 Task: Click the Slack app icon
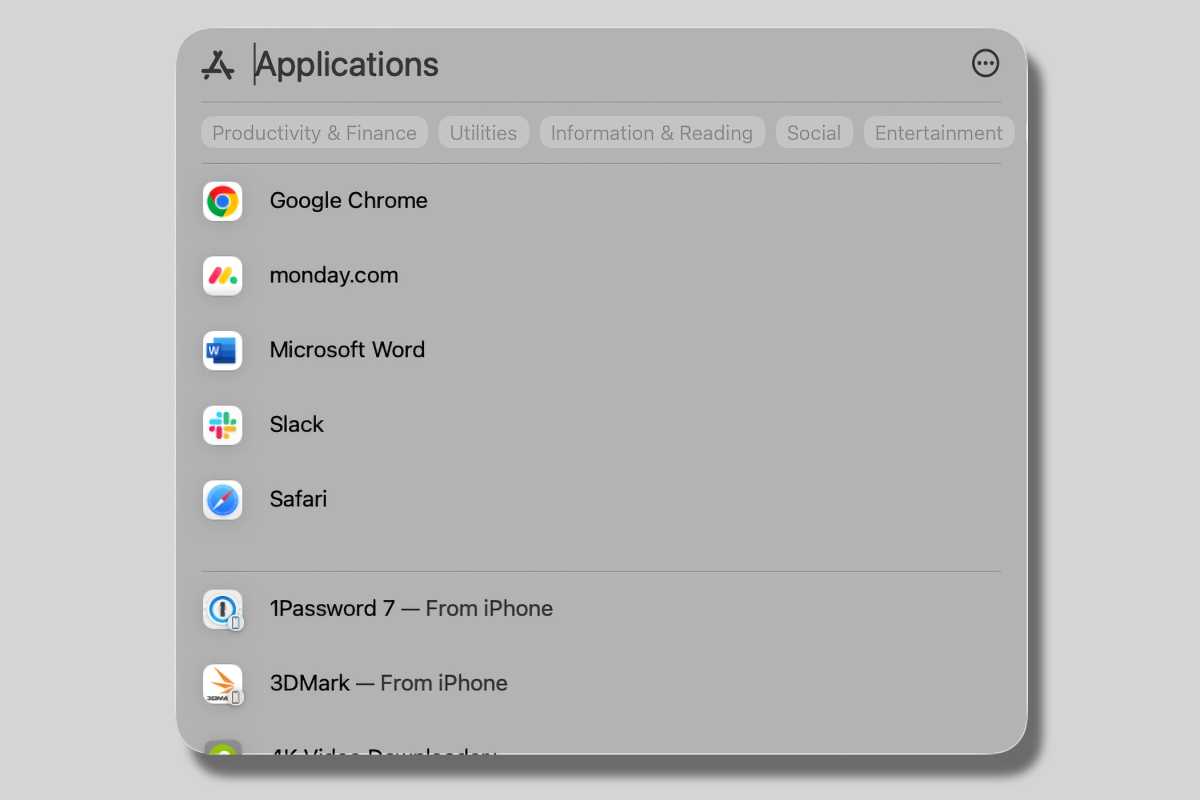point(222,425)
